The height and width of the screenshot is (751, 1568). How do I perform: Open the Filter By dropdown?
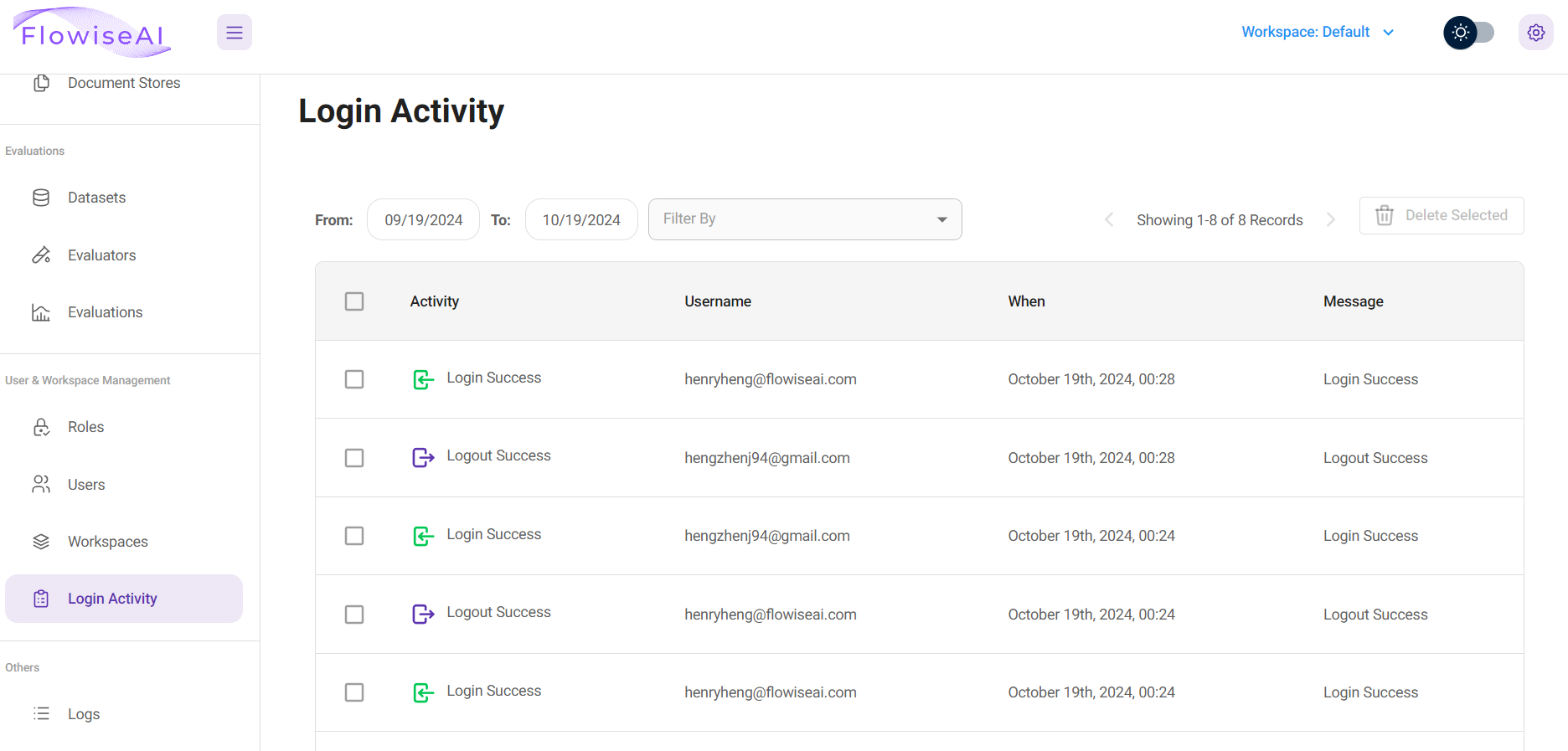pyautogui.click(x=804, y=219)
